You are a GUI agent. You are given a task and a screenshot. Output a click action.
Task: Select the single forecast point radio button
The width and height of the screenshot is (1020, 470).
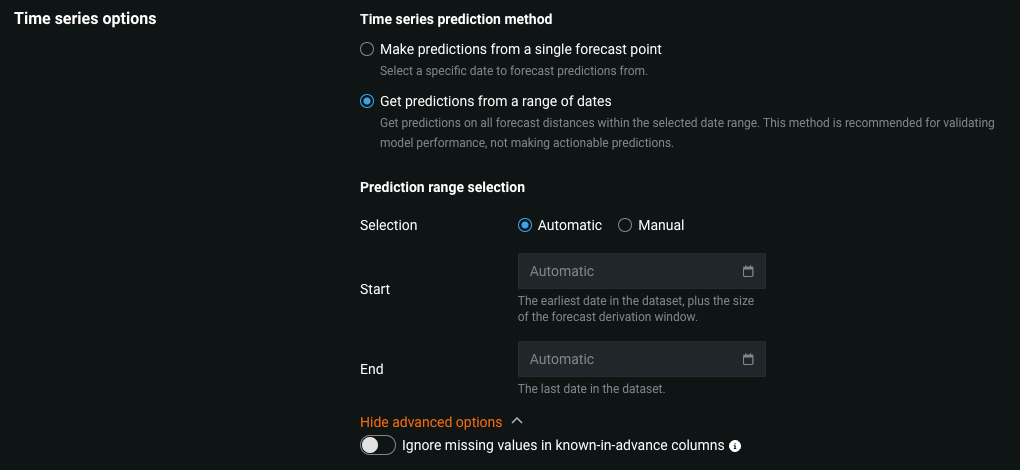coord(367,49)
